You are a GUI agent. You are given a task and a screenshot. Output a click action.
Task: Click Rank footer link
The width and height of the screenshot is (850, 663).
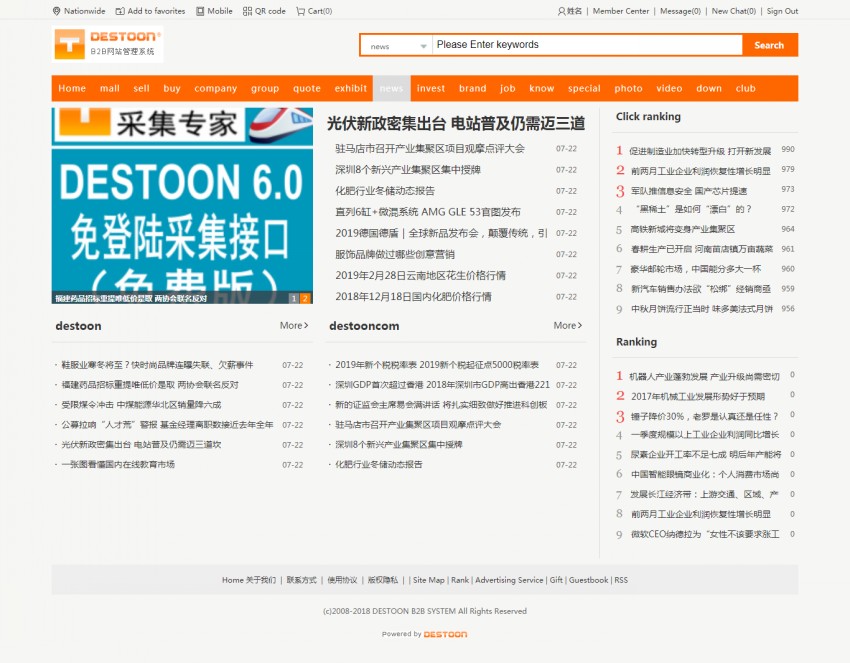pyautogui.click(x=460, y=580)
